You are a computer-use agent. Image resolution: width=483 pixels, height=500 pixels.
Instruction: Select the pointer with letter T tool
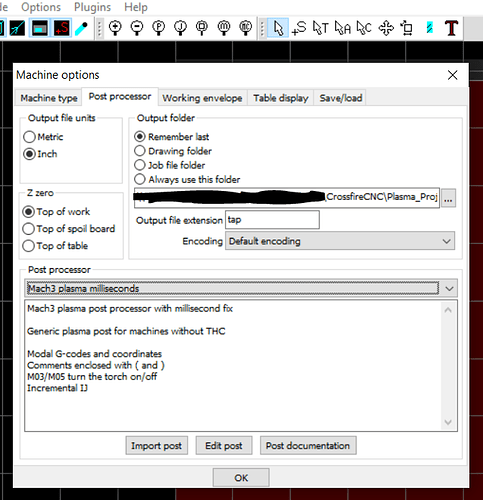321,28
